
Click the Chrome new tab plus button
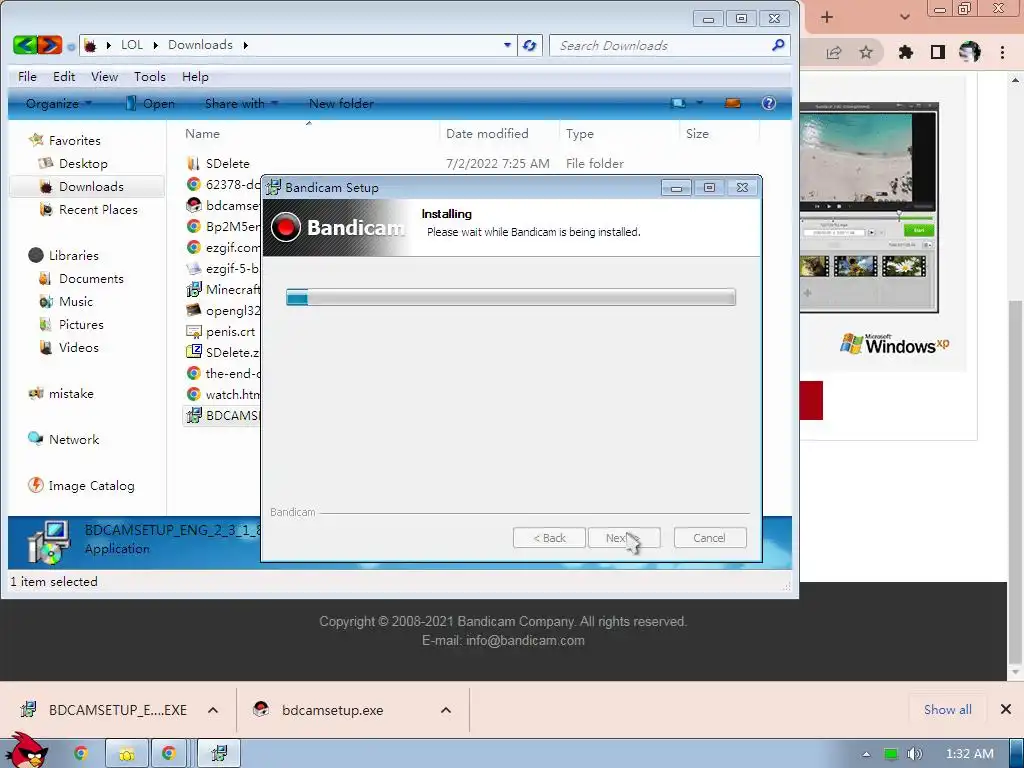pyautogui.click(x=827, y=18)
